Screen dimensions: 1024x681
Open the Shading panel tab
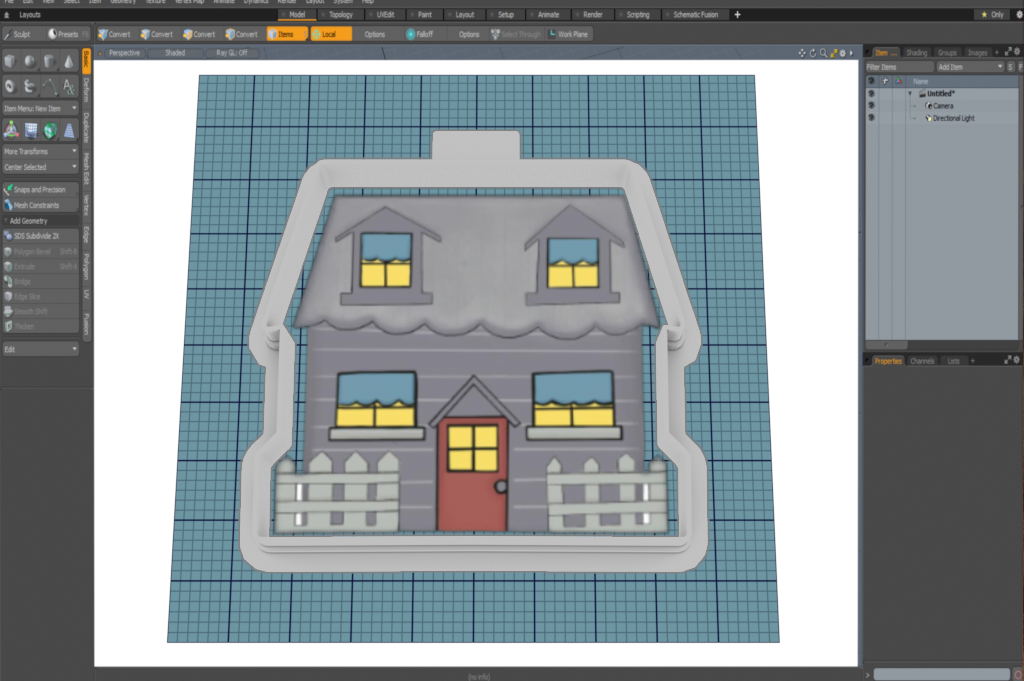(916, 52)
